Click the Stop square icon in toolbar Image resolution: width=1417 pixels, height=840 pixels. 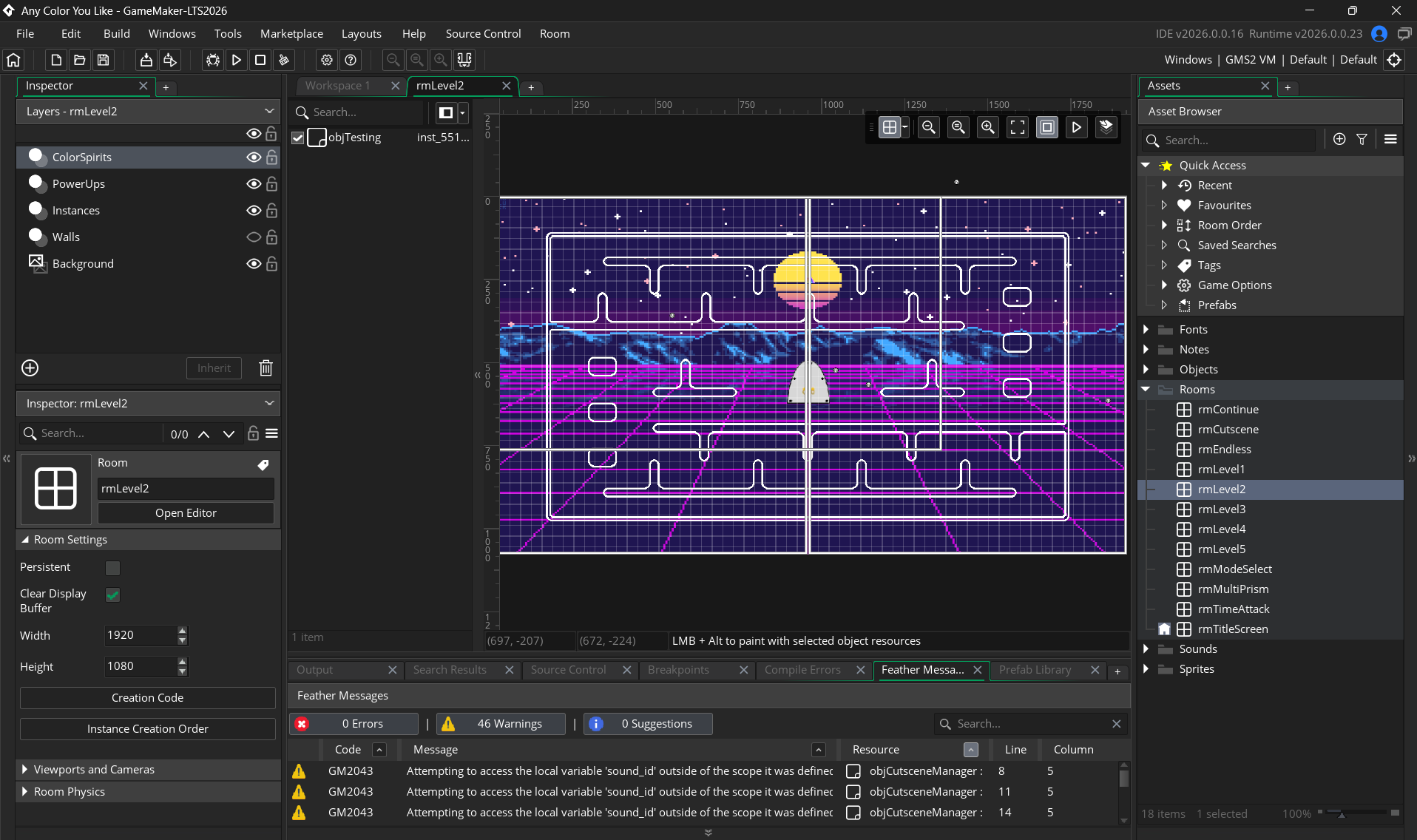point(260,60)
